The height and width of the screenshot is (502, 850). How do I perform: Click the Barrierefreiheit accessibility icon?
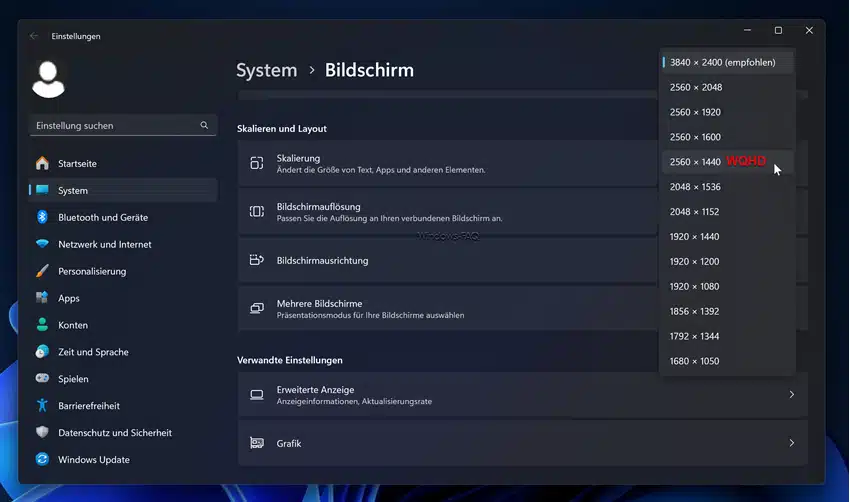[42, 405]
